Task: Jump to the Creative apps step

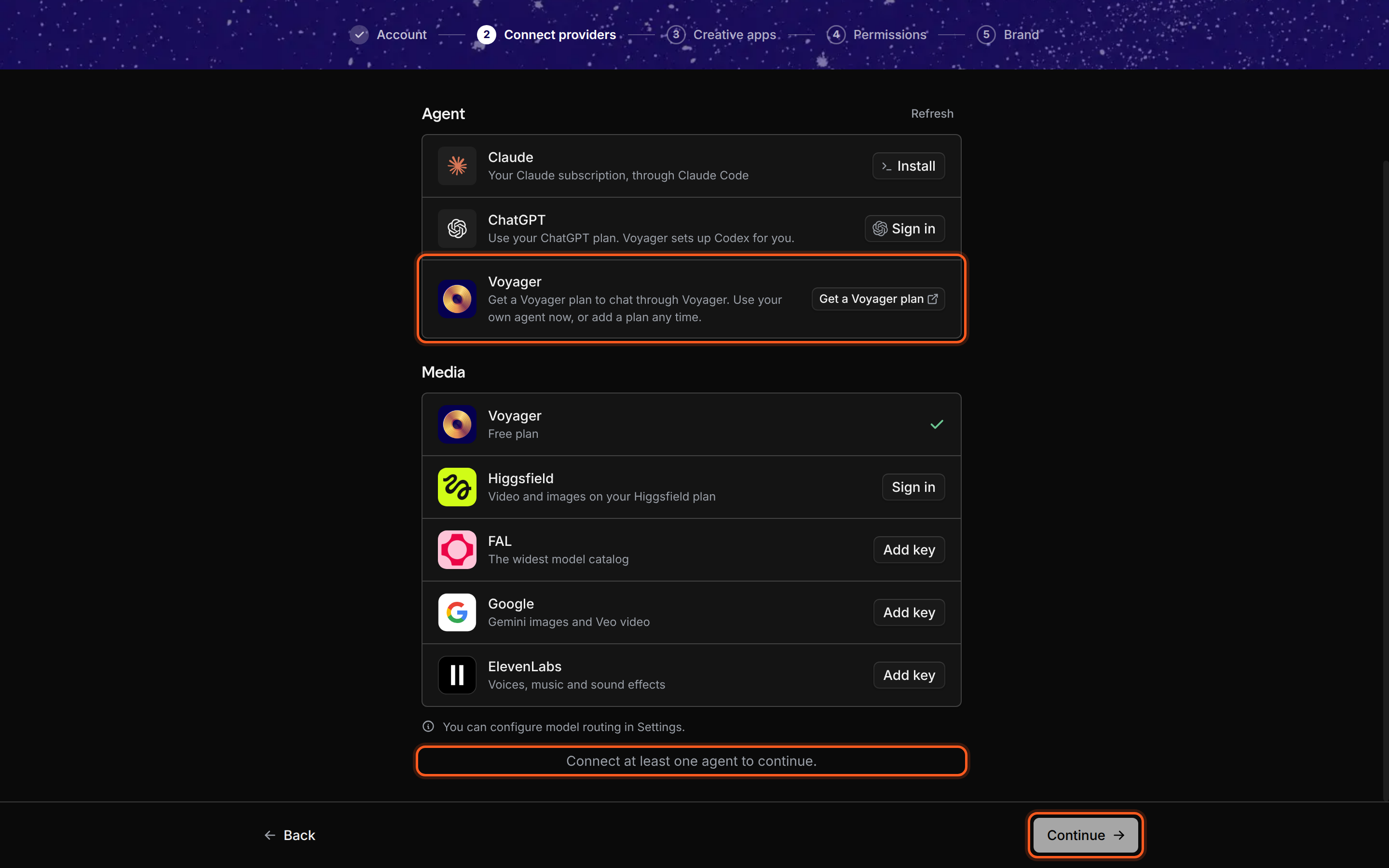Action: (x=722, y=34)
